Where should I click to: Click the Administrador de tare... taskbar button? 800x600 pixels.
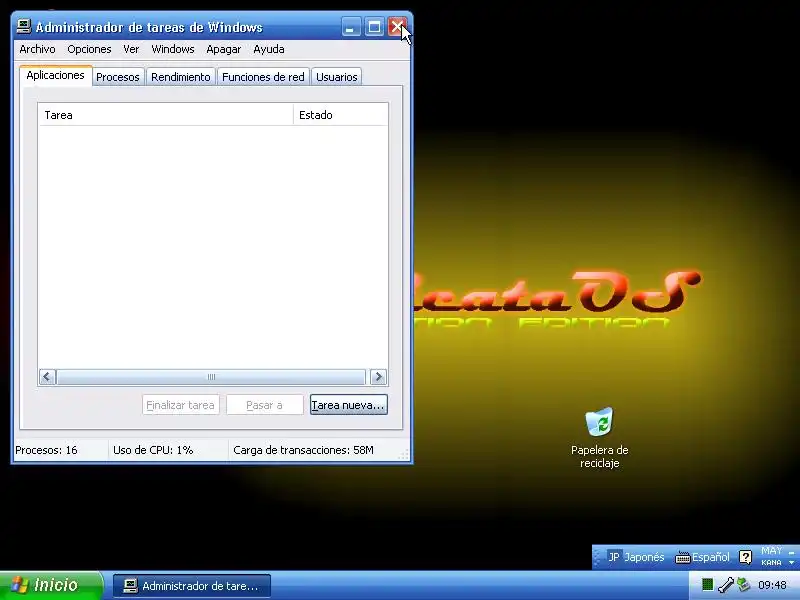192,586
